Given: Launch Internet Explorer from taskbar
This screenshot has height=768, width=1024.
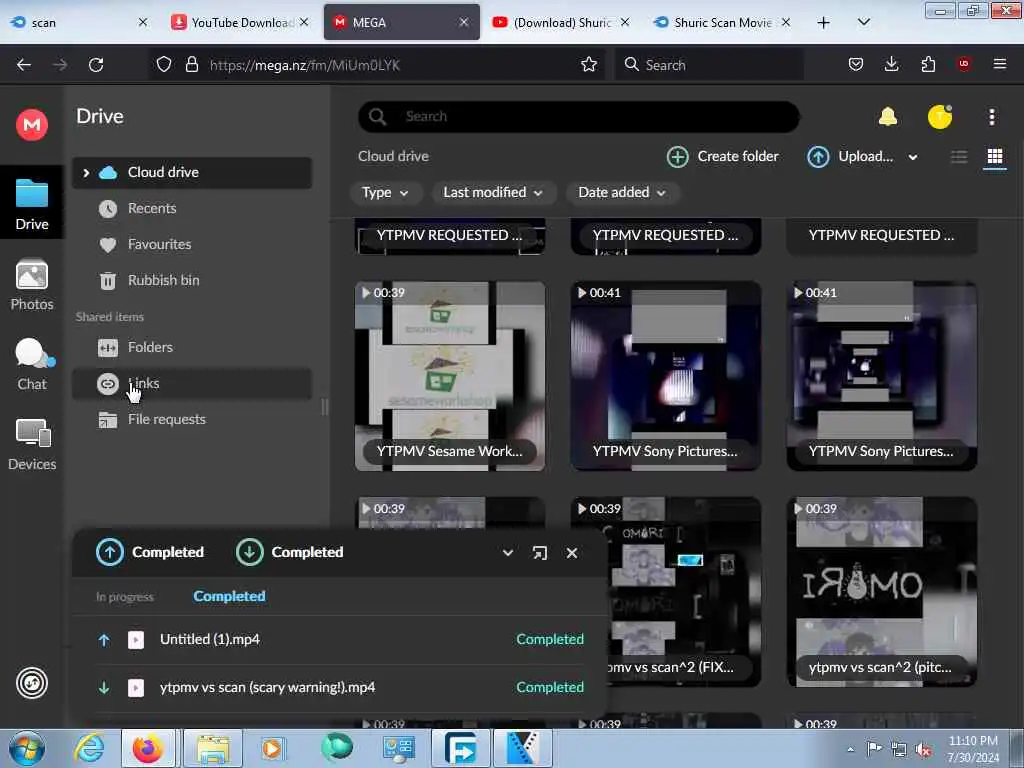Looking at the screenshot, I should 89,748.
